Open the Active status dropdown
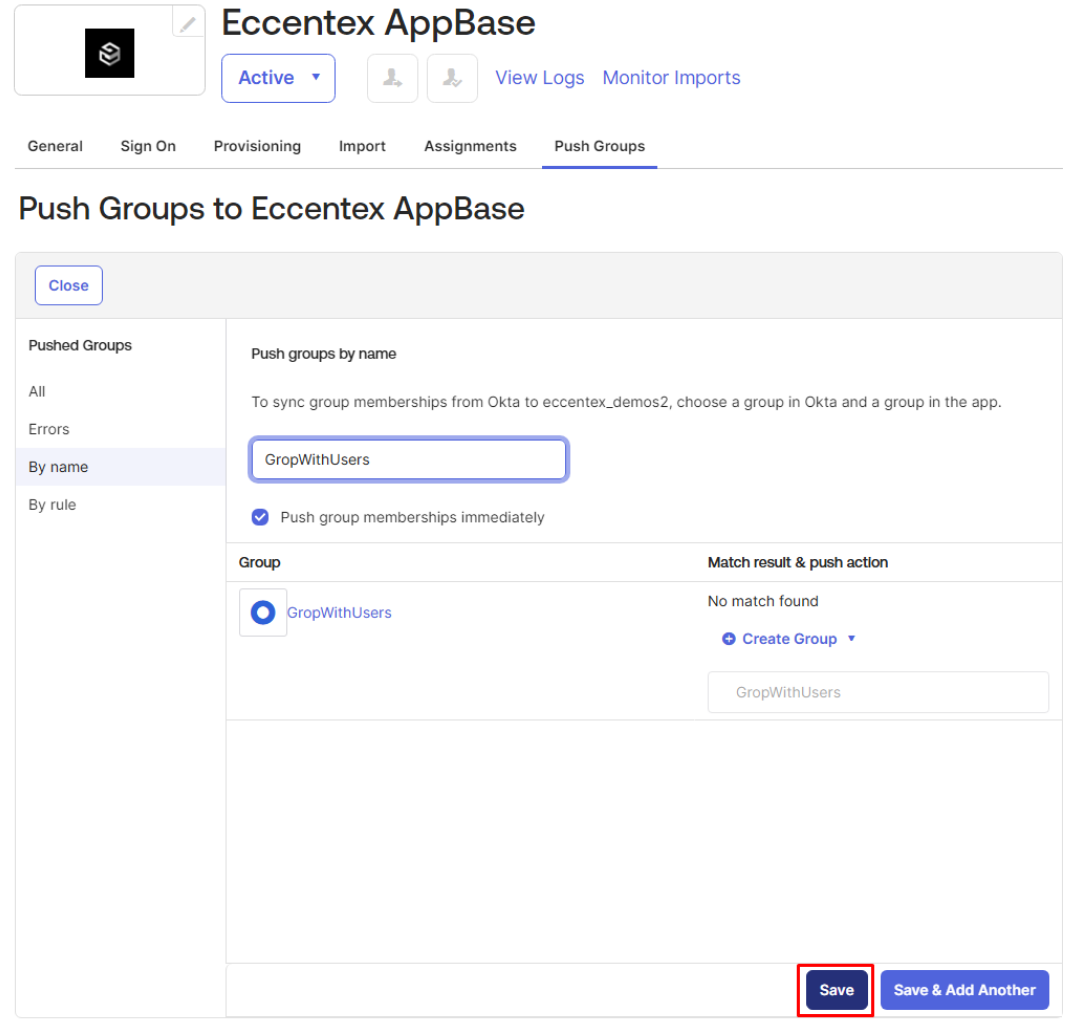The image size is (1082, 1030). 278,78
